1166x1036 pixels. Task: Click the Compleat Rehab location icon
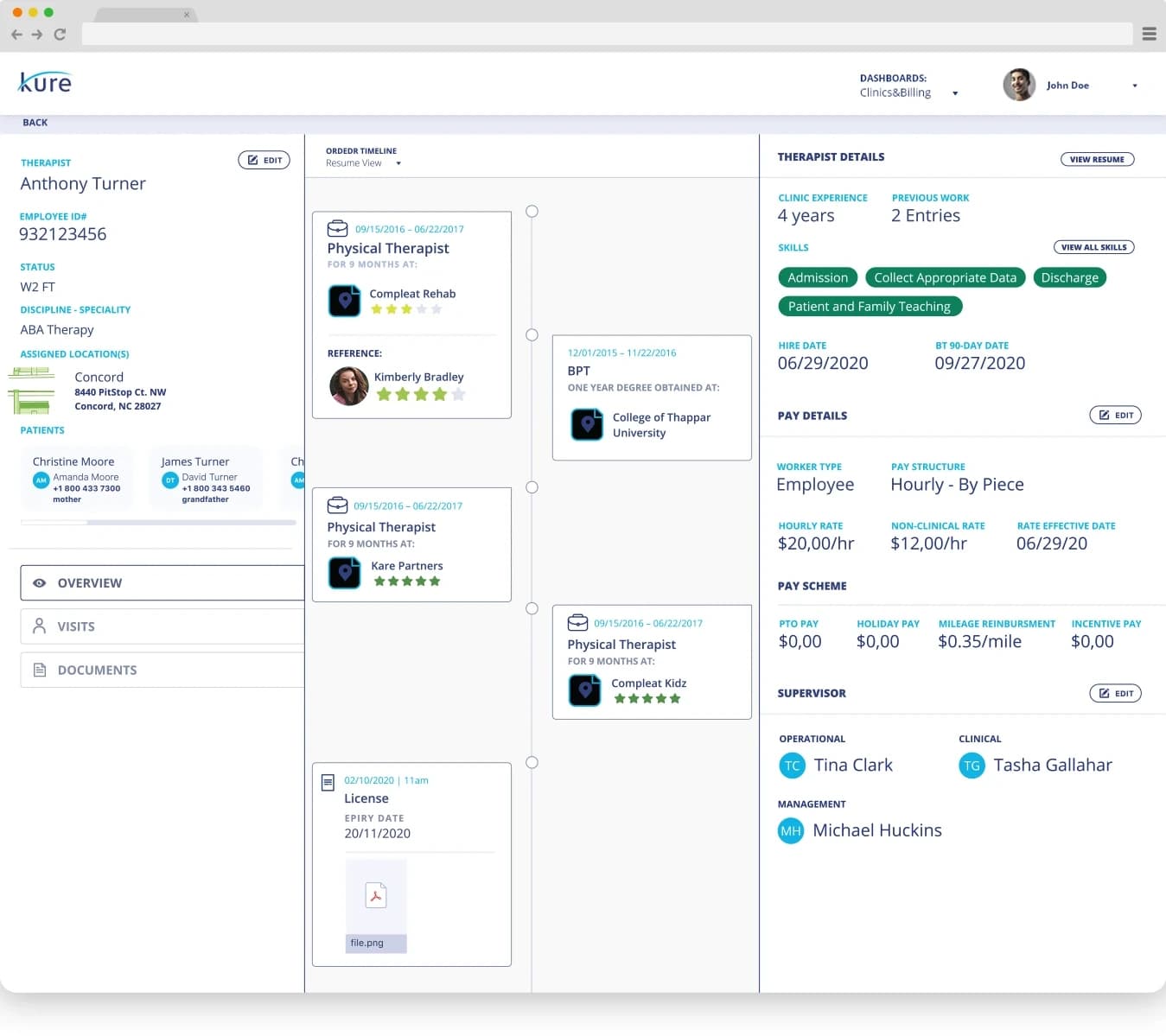pyautogui.click(x=344, y=301)
